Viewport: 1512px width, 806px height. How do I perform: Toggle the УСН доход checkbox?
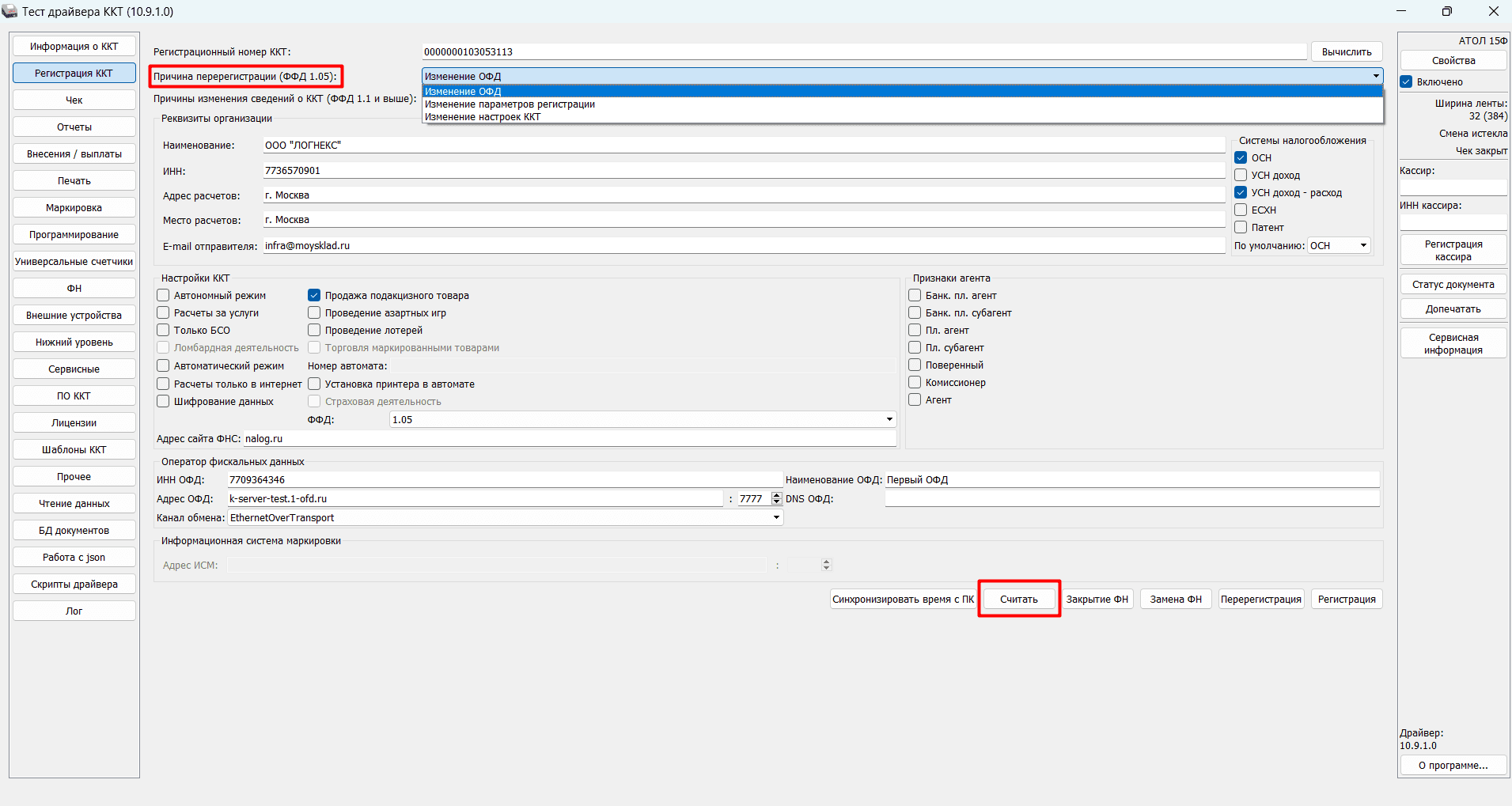pyautogui.click(x=1241, y=175)
